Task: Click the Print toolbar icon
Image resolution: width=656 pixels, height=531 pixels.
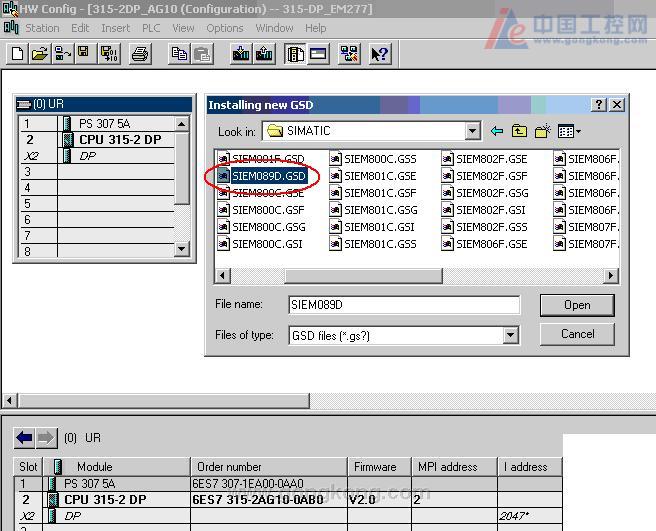Action: pos(140,54)
